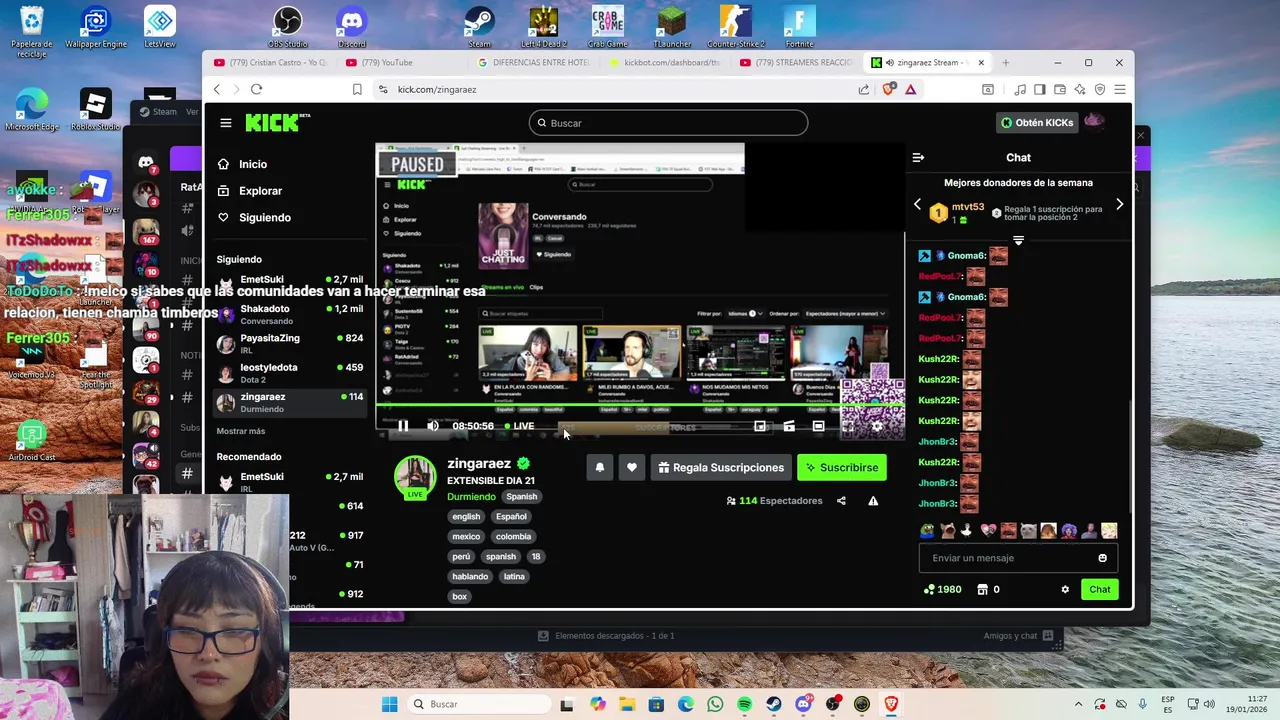
Task: Switch to the (779) YouTube tab
Action: tap(400, 62)
